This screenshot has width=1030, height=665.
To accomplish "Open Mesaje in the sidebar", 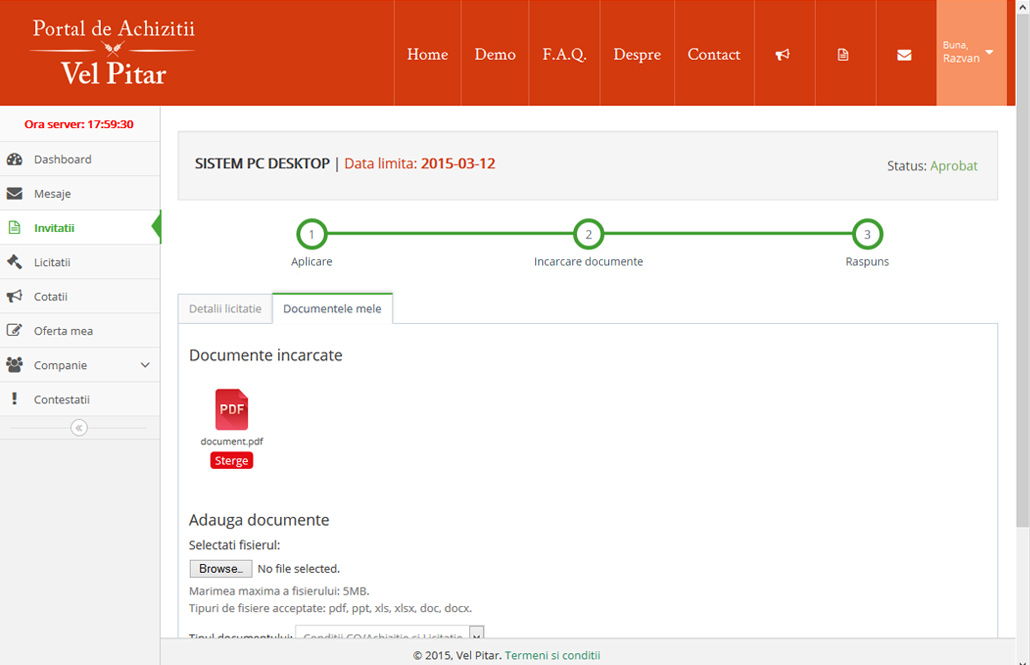I will point(80,193).
